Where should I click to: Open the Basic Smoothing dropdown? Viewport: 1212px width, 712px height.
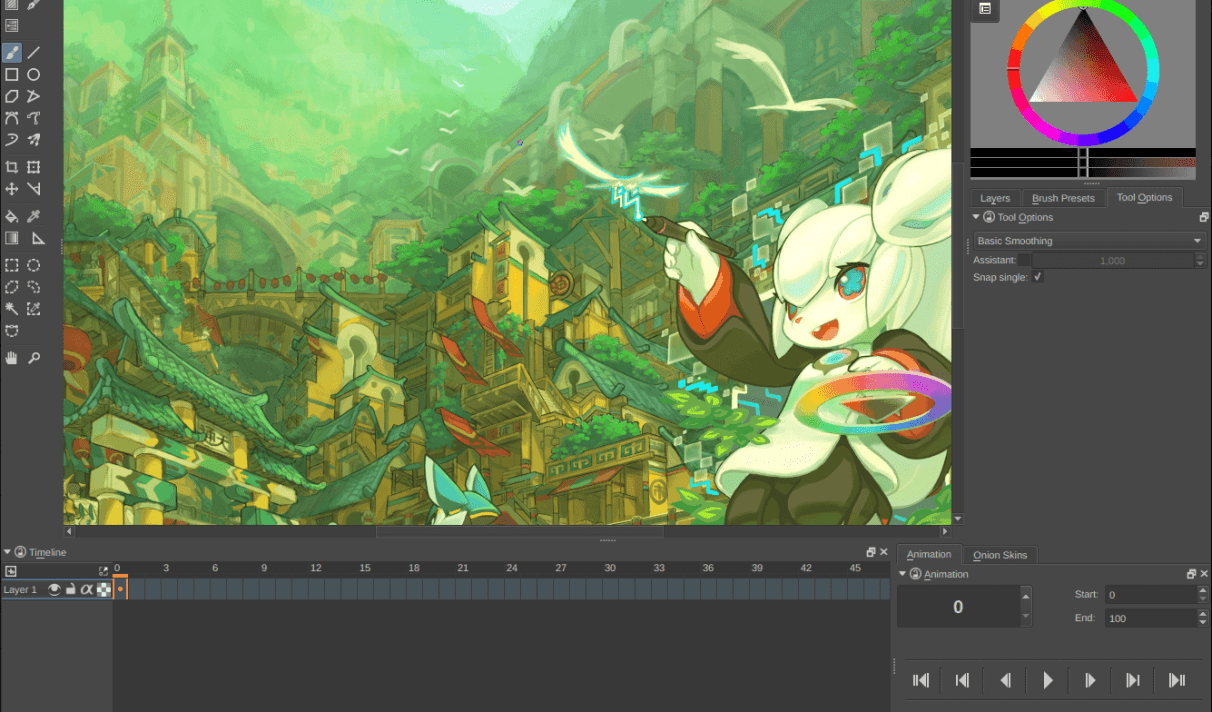(1089, 241)
